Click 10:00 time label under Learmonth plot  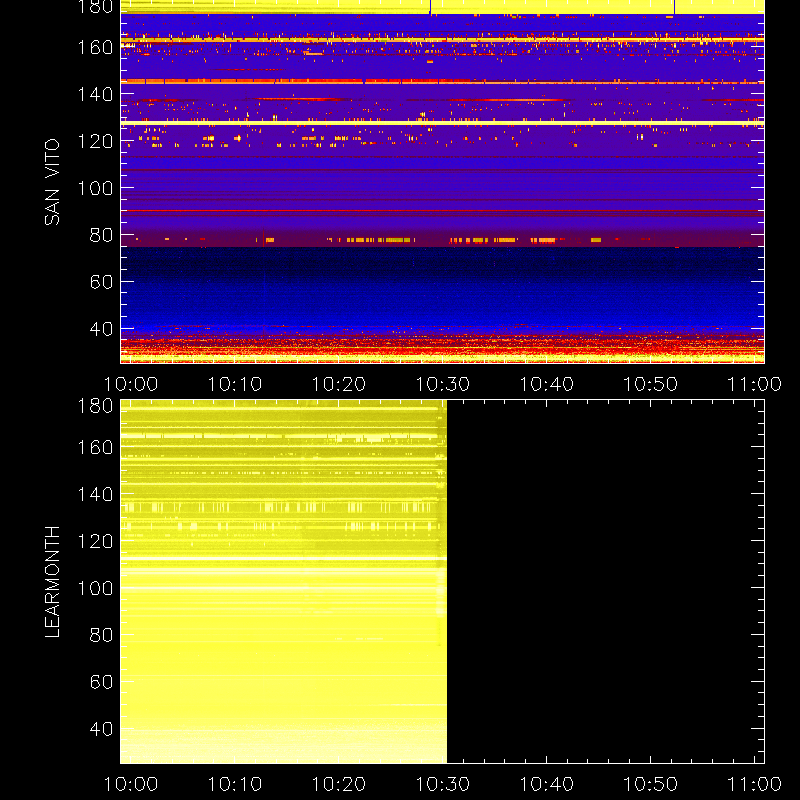point(131,784)
